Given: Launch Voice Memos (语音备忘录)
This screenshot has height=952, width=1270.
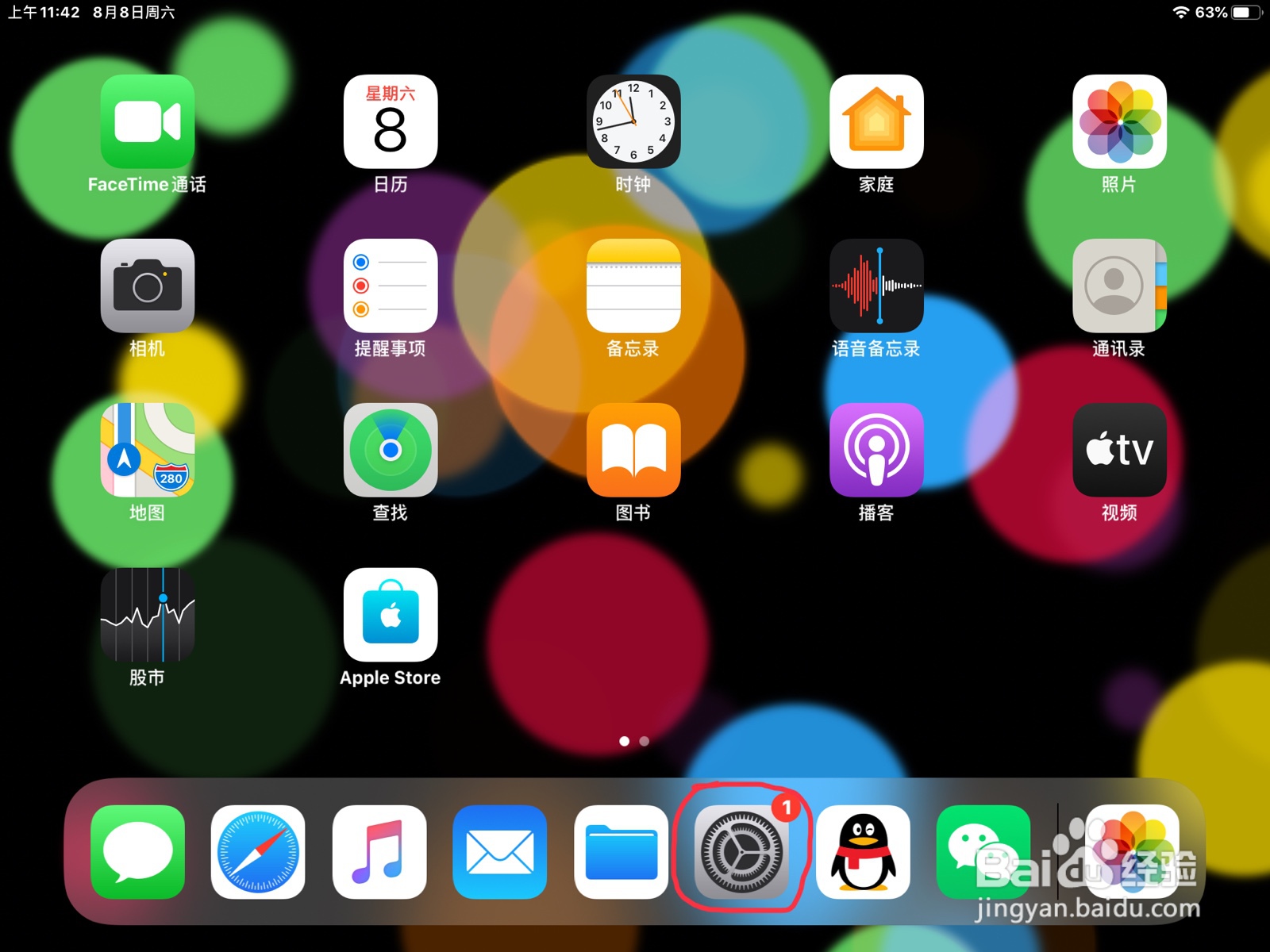Looking at the screenshot, I should coord(876,286).
